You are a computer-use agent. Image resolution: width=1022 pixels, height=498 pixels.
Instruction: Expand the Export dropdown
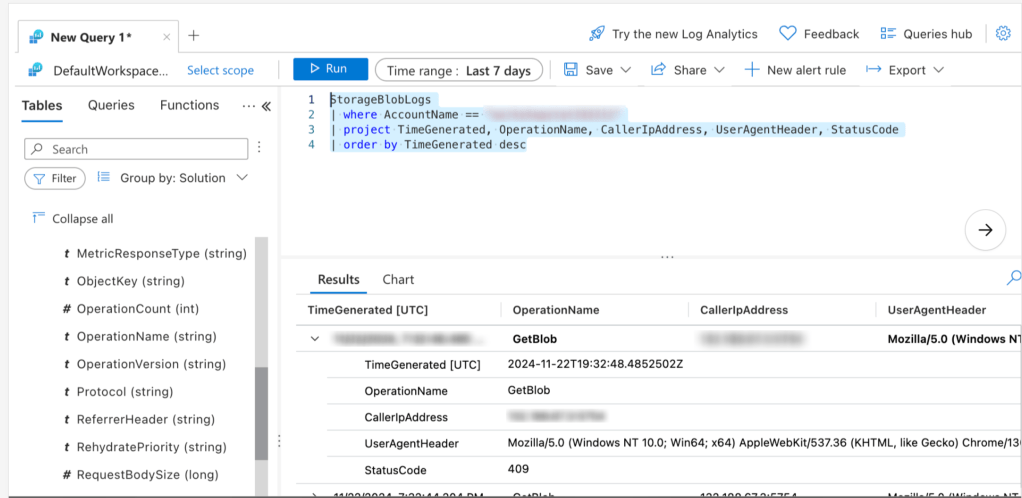pos(904,70)
